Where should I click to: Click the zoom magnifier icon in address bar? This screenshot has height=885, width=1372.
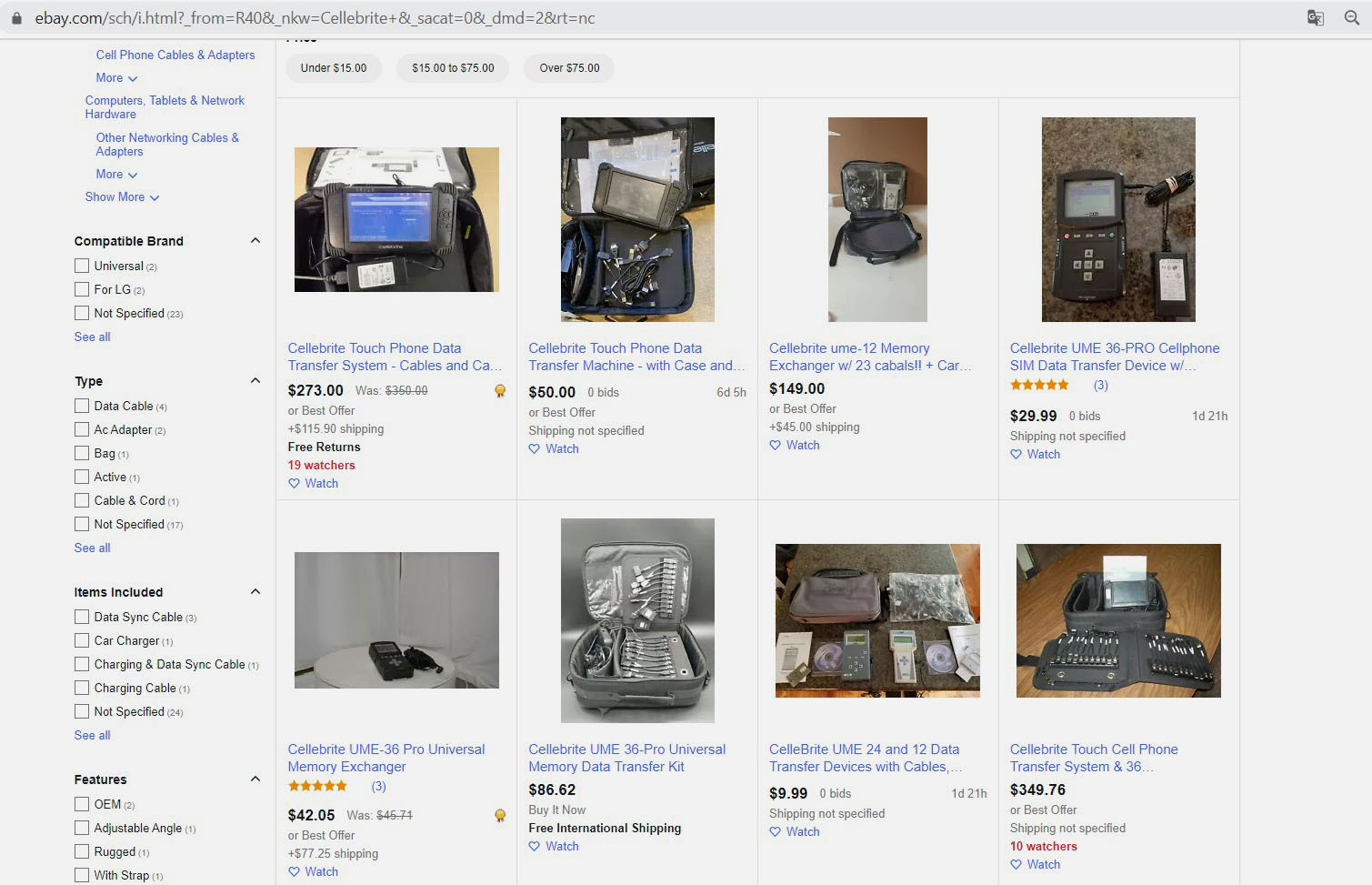[x=1352, y=18]
